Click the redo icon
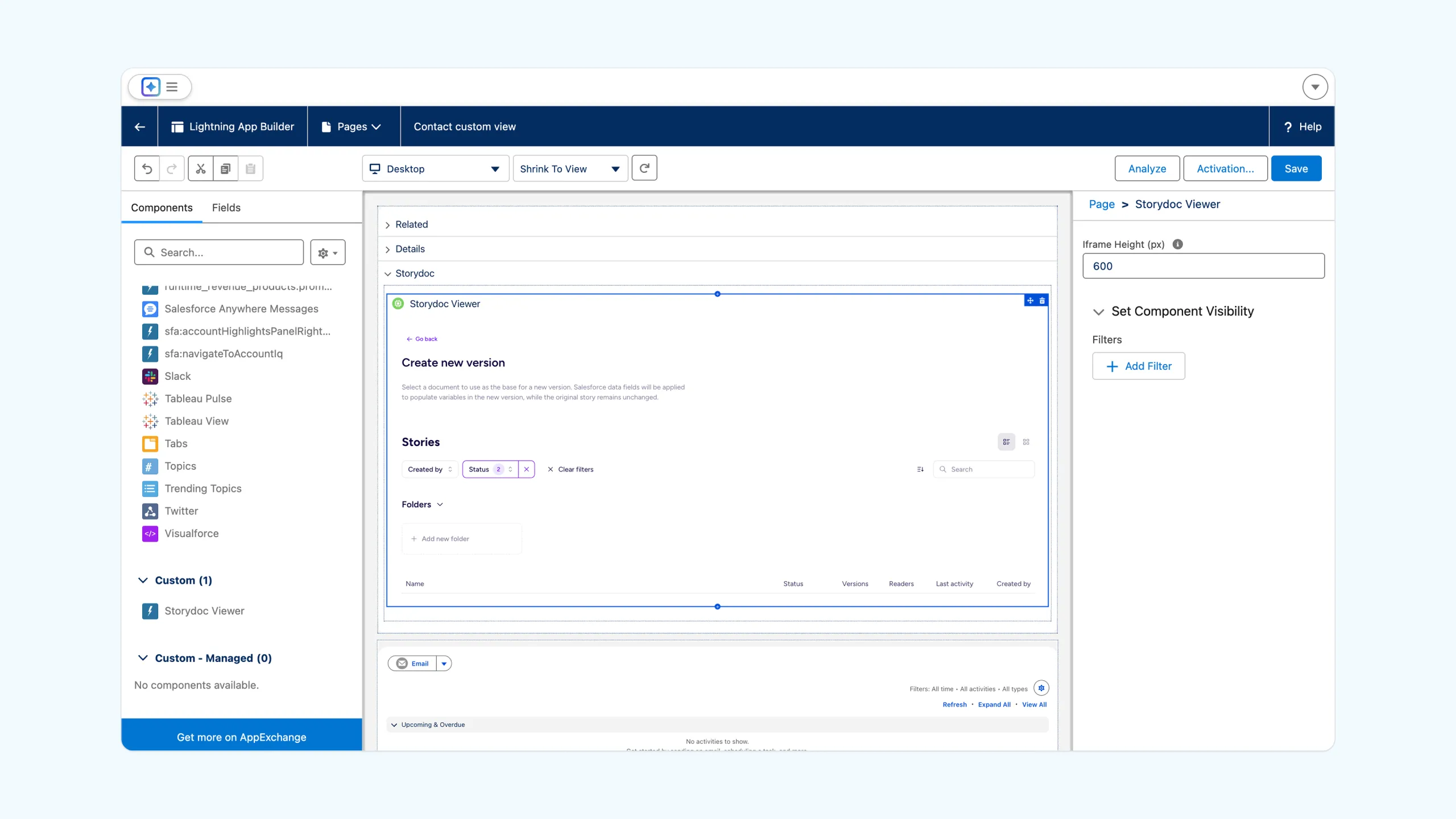This screenshot has height=819, width=1456. (172, 168)
